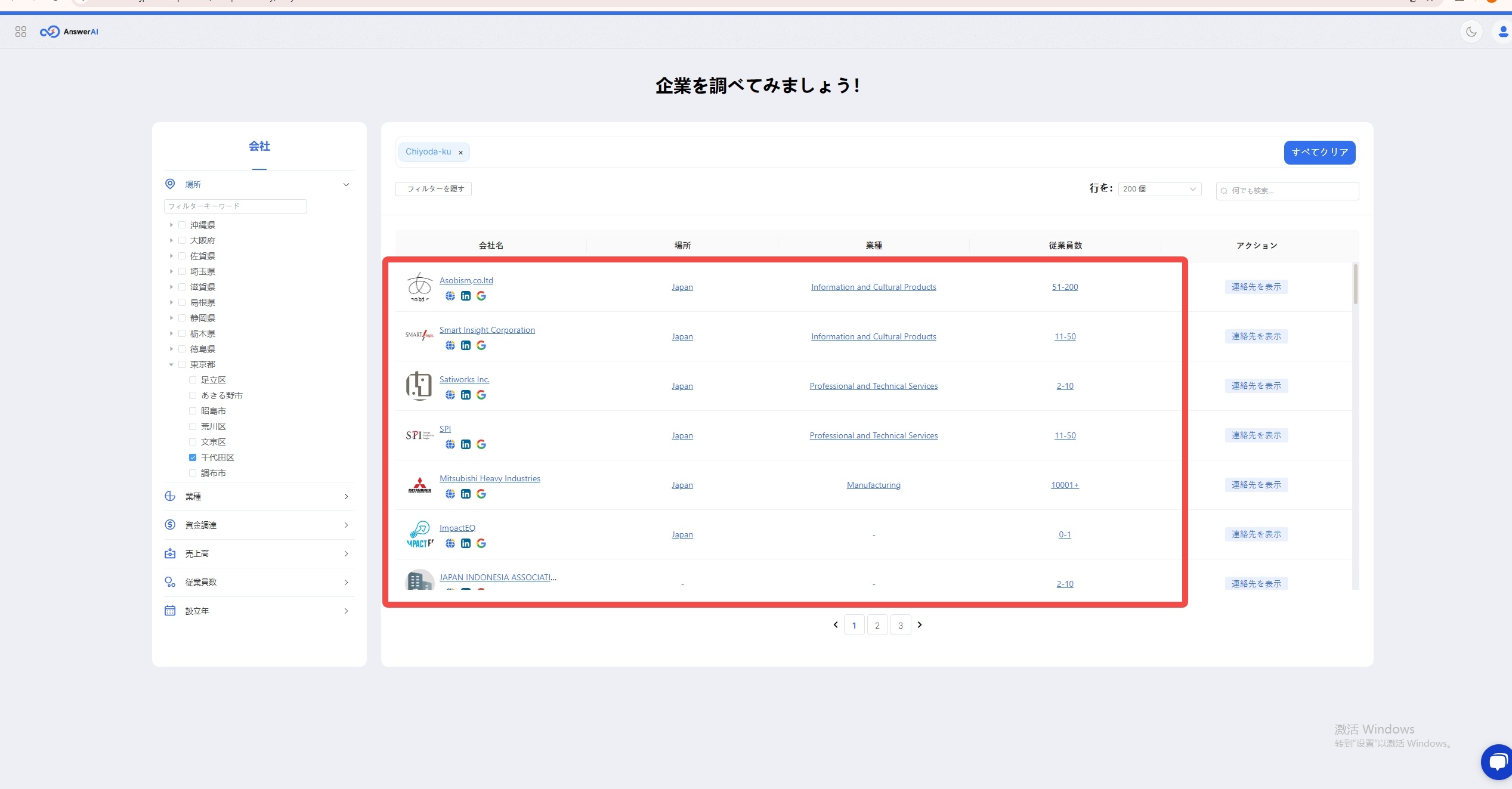Check the 足立区 checkbox
Image resolution: width=1512 pixels, height=789 pixels.
click(193, 380)
